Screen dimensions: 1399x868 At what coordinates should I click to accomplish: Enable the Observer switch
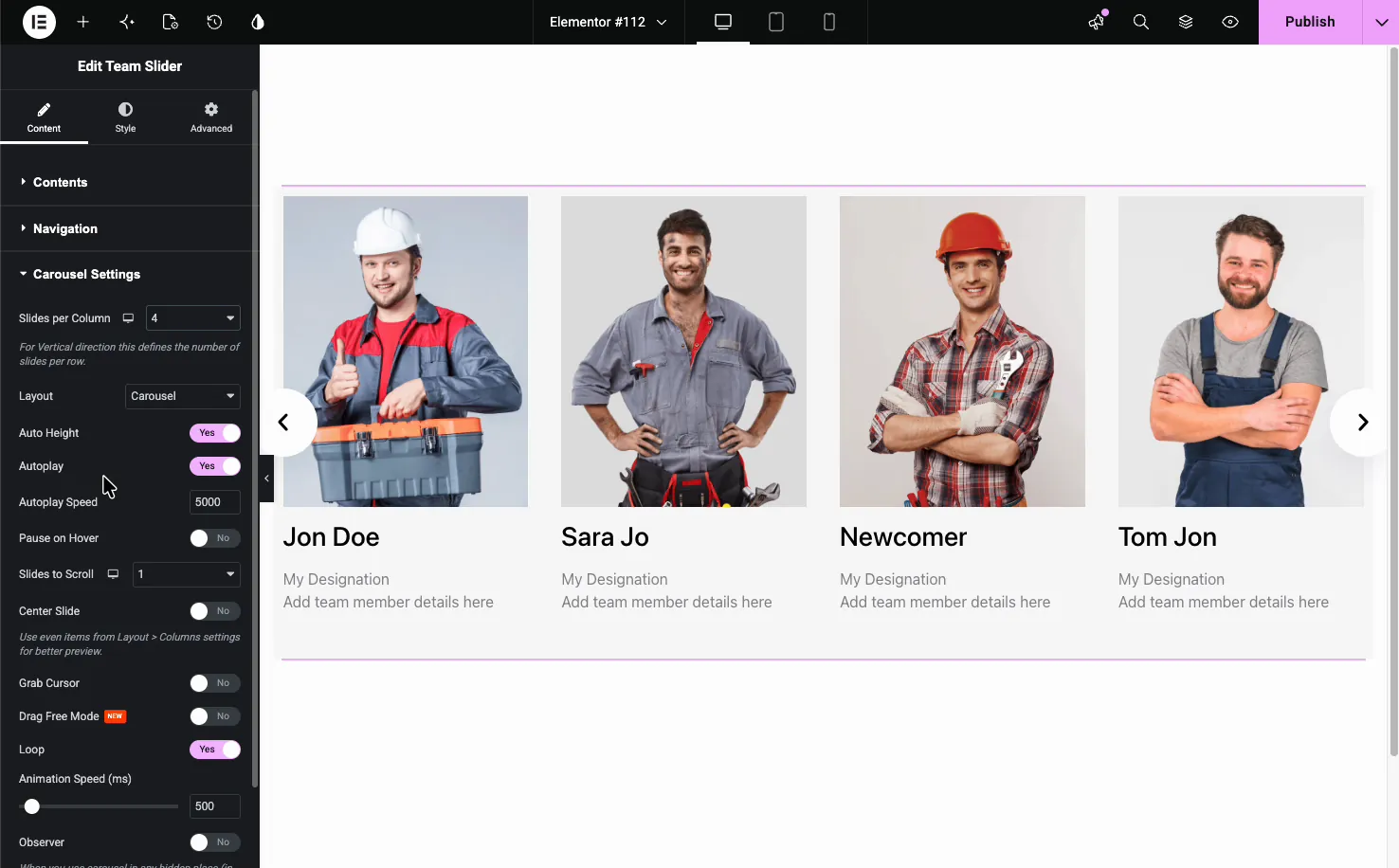tap(215, 842)
